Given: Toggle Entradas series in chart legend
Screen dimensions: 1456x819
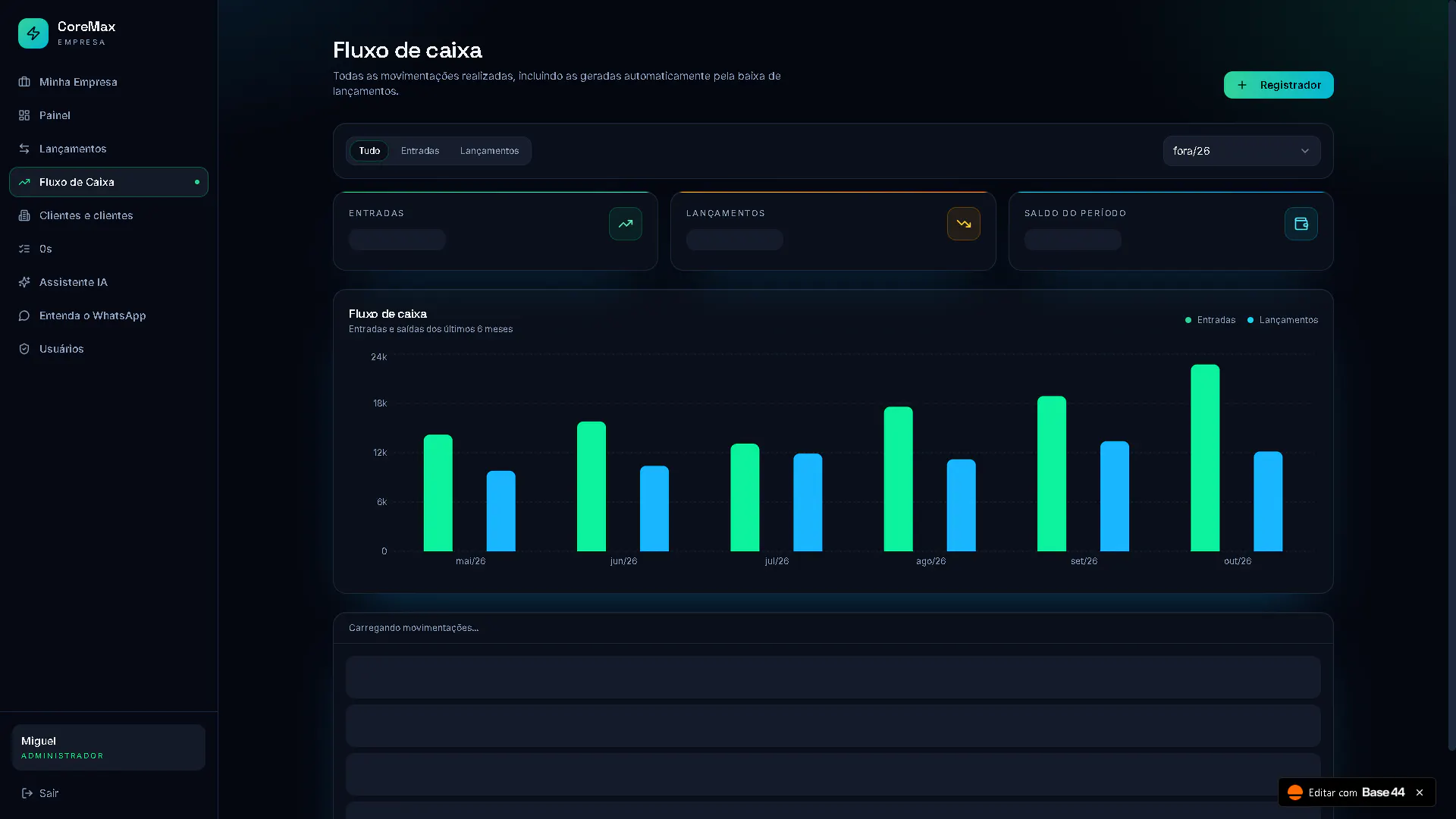Looking at the screenshot, I should [1210, 320].
